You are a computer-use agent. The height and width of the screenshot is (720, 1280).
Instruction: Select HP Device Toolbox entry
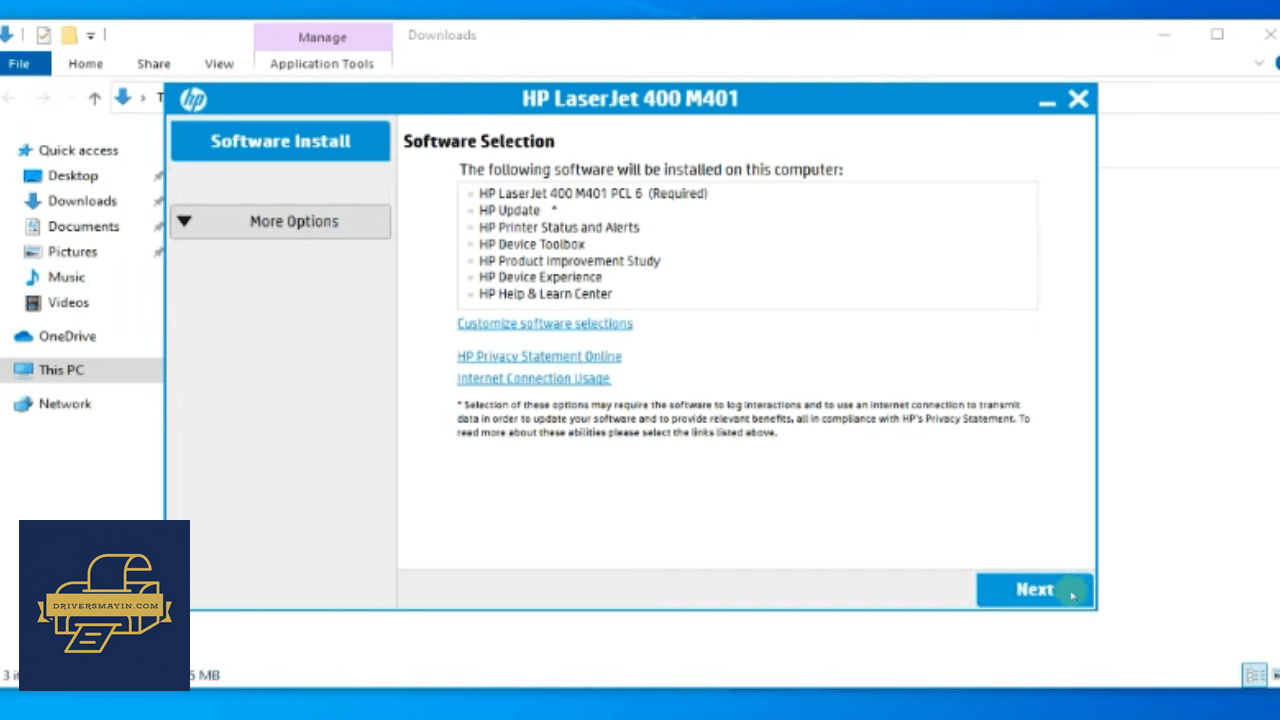click(532, 245)
